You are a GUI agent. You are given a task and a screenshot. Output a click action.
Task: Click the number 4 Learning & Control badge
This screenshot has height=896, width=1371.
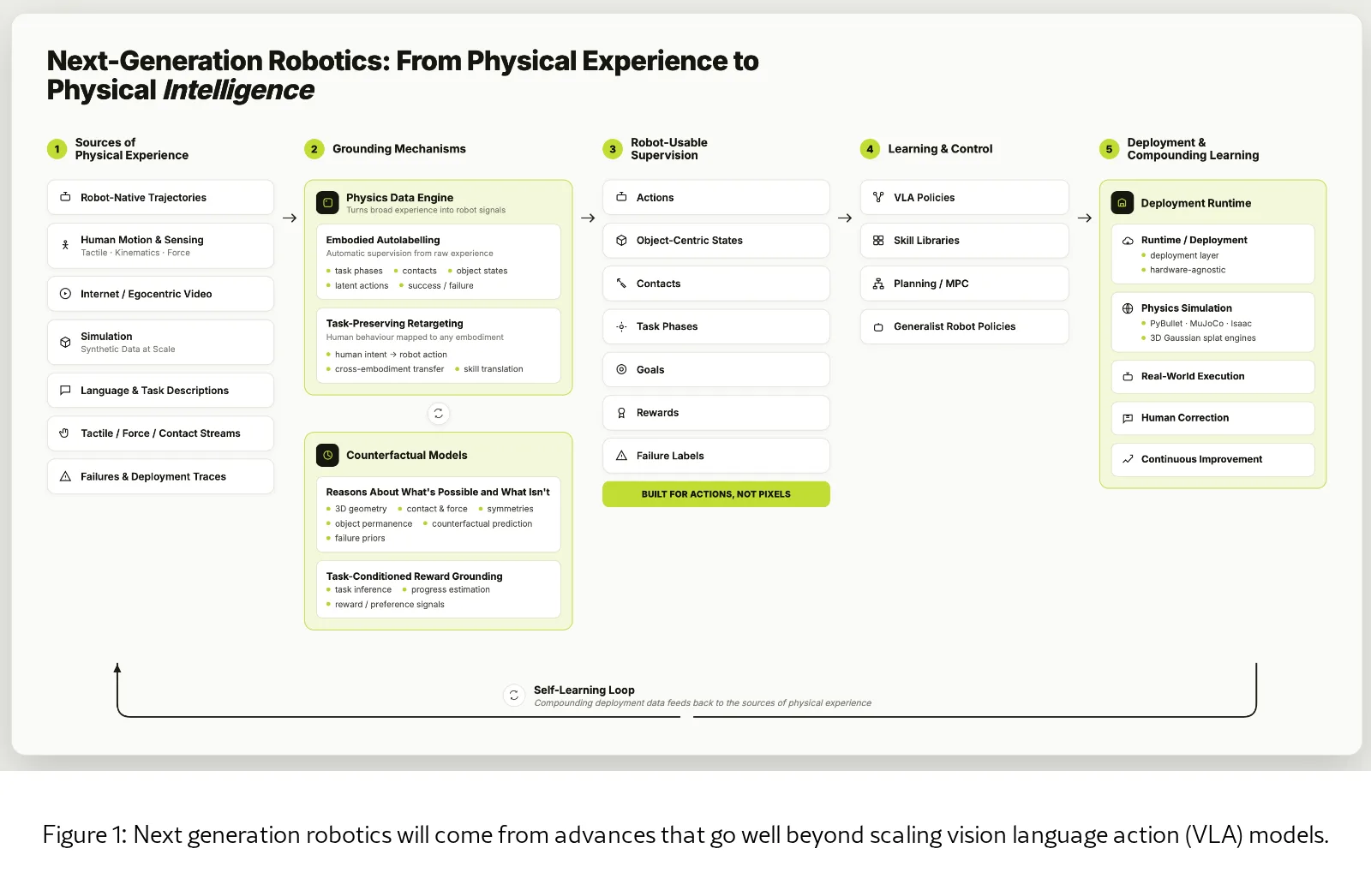870,149
